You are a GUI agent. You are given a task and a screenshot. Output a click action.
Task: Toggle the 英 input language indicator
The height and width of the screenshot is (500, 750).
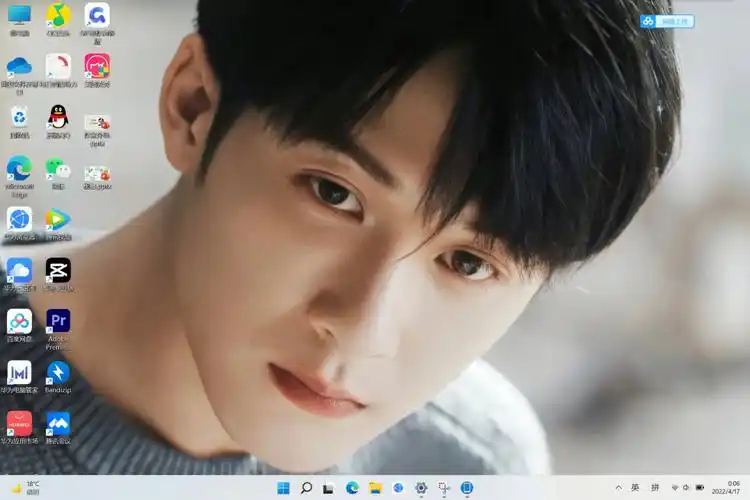click(x=635, y=488)
